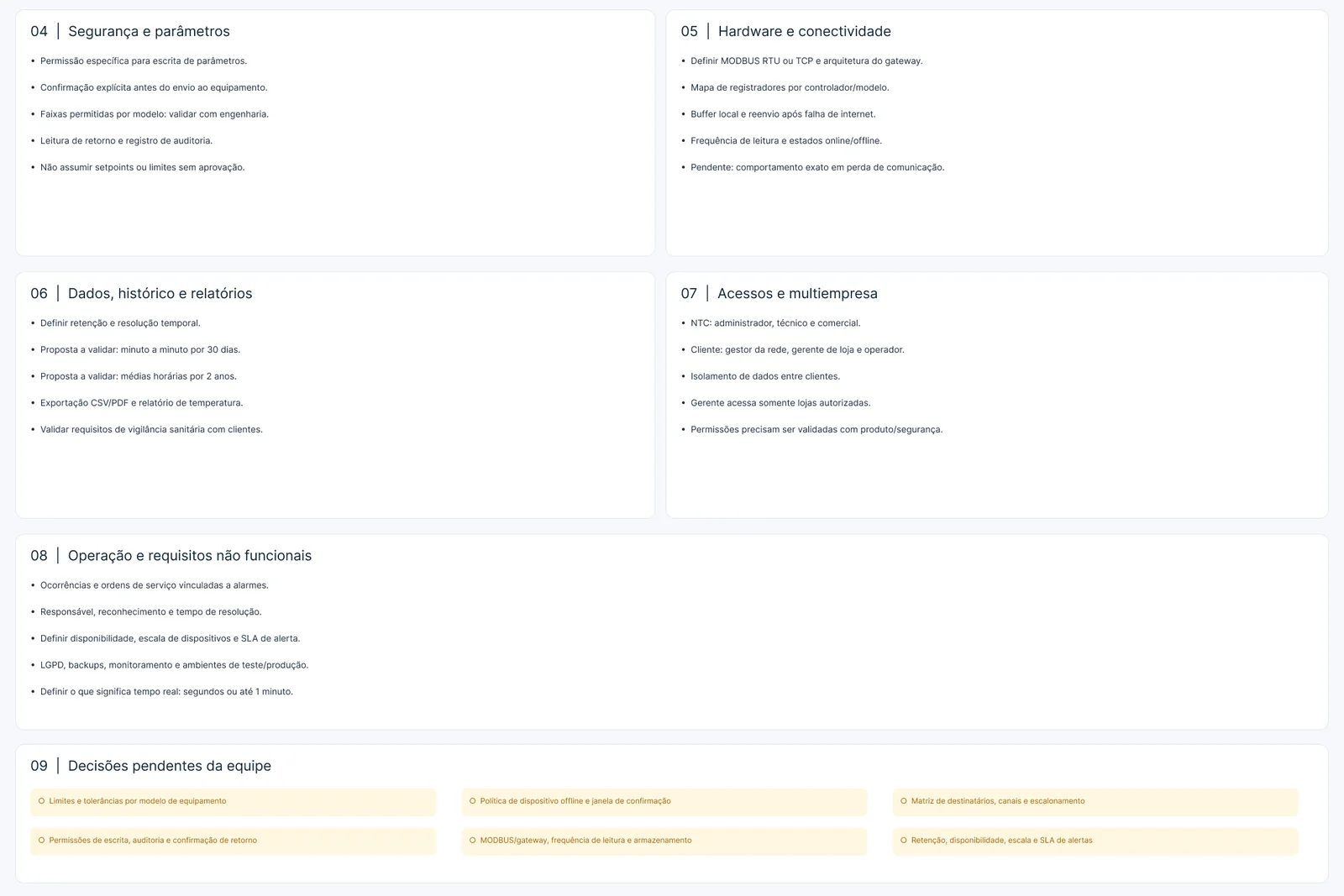Select 'Mapa de registradores por controlador/modelo'

(790, 87)
